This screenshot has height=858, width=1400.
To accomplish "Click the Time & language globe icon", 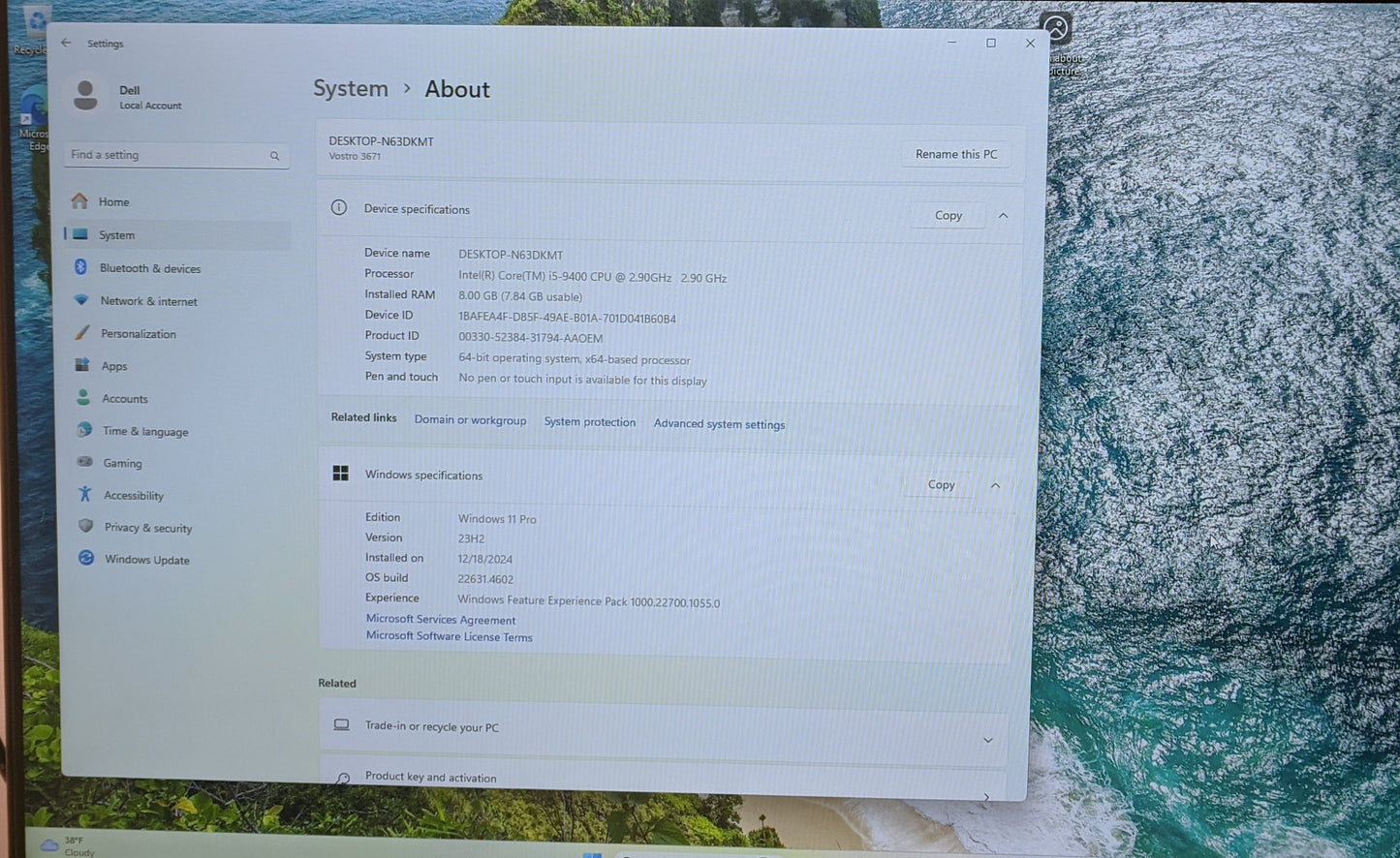I will coord(84,430).
